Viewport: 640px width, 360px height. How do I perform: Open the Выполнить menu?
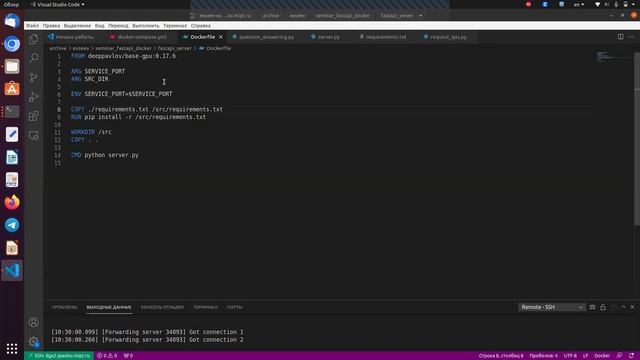point(146,26)
